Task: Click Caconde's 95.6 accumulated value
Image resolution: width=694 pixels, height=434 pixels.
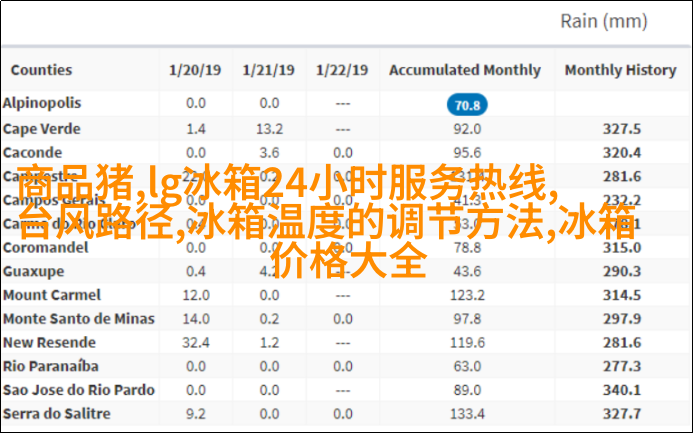Action: pos(467,153)
